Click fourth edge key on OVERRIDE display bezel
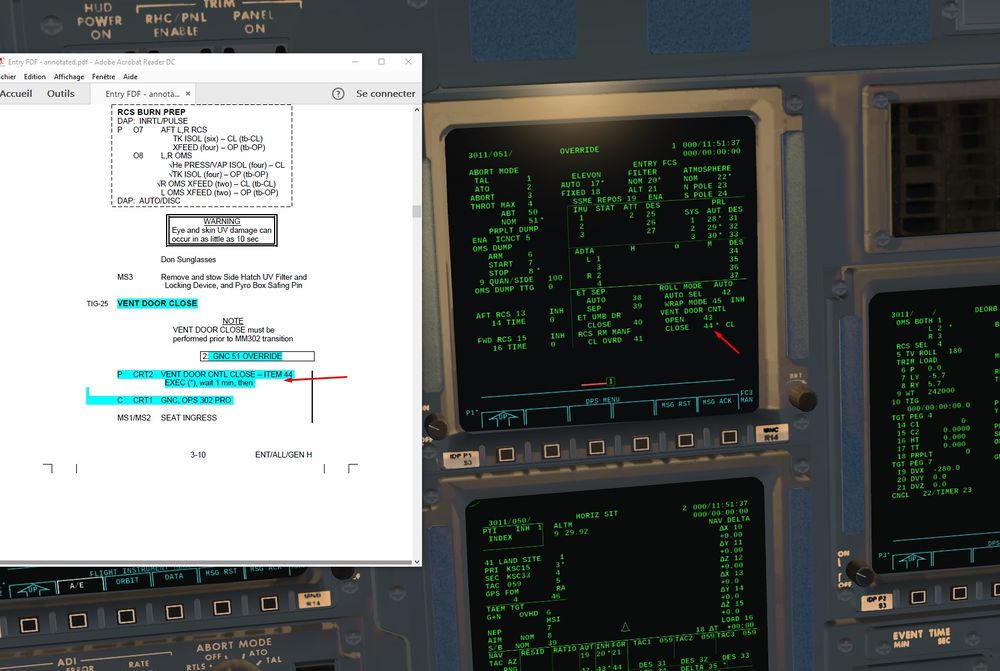The height and width of the screenshot is (671, 1000). [641, 443]
